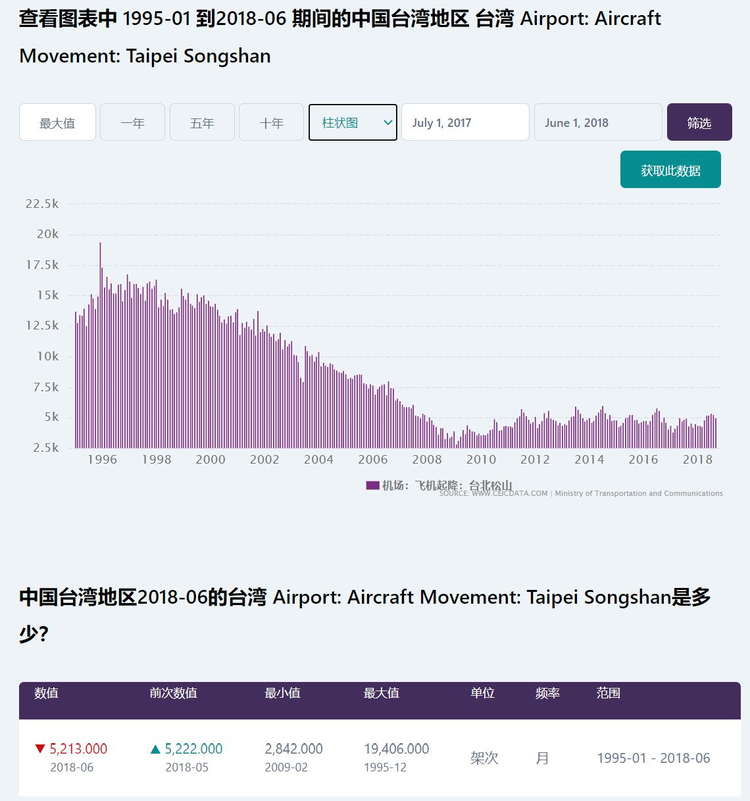Select the 2,842.000 minimum value cell
Screen dimensions: 750x801
click(x=293, y=749)
